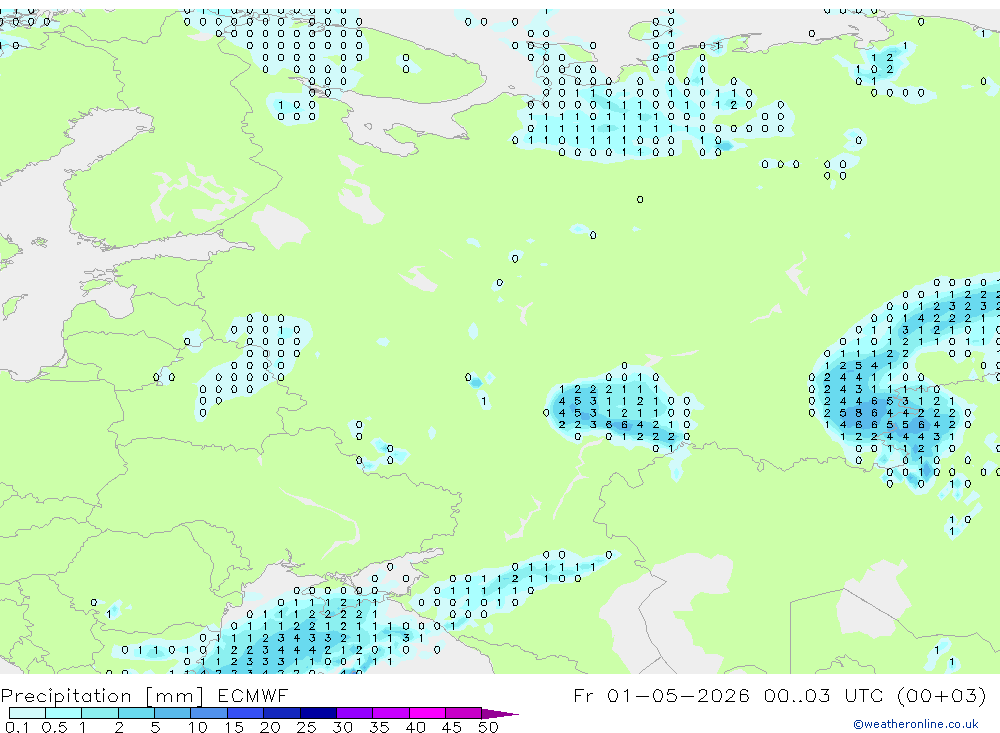Click the legend scale label '10'
This screenshot has height=733, width=1000.
[x=198, y=727]
